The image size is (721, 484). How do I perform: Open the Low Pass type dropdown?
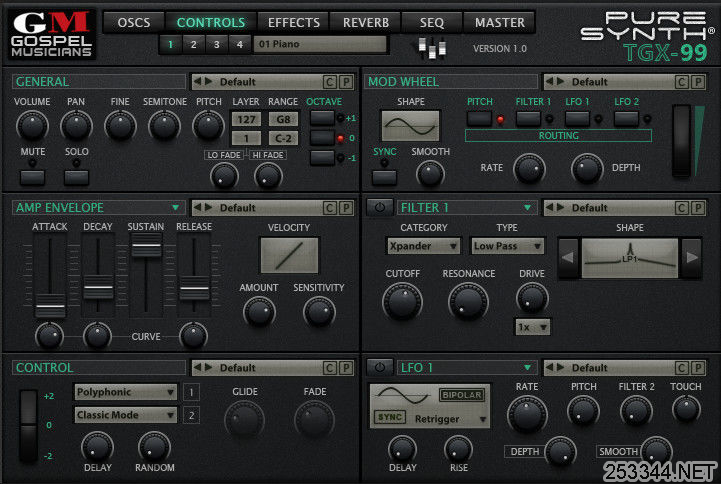click(507, 246)
